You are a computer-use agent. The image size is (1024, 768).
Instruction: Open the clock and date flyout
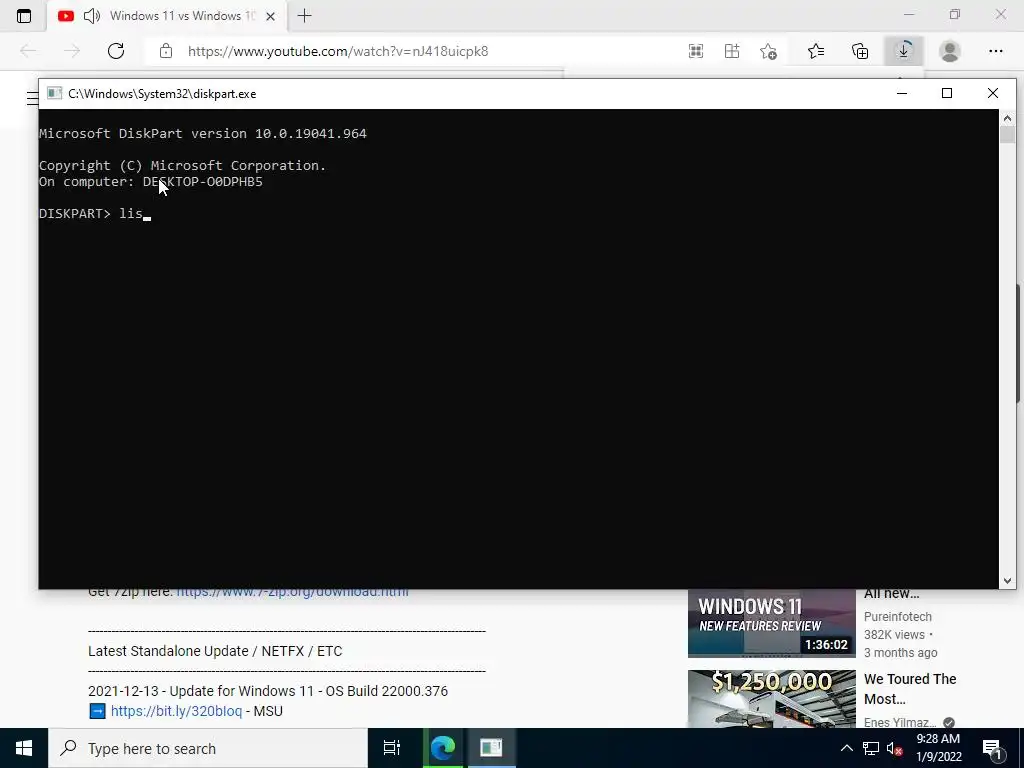point(938,748)
